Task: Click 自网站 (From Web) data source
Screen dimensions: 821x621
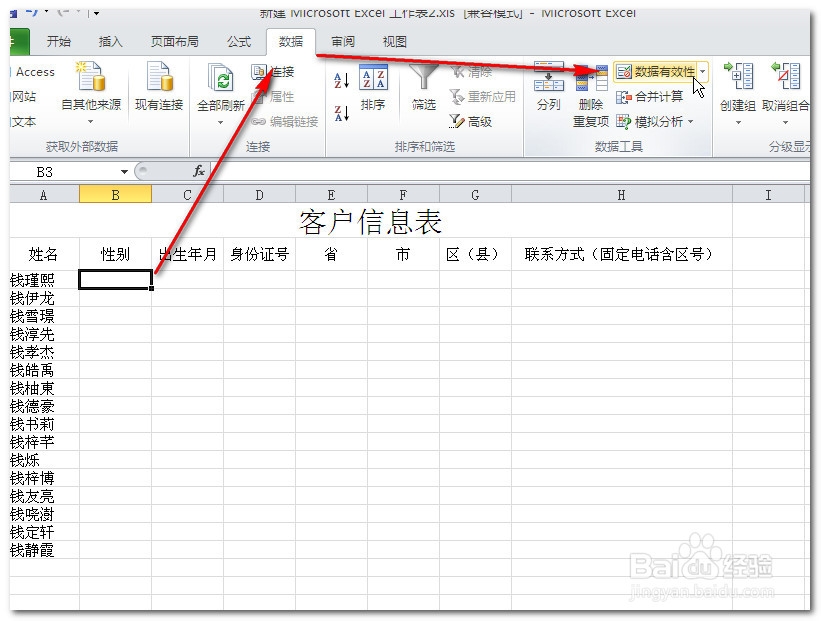Action: point(23,97)
